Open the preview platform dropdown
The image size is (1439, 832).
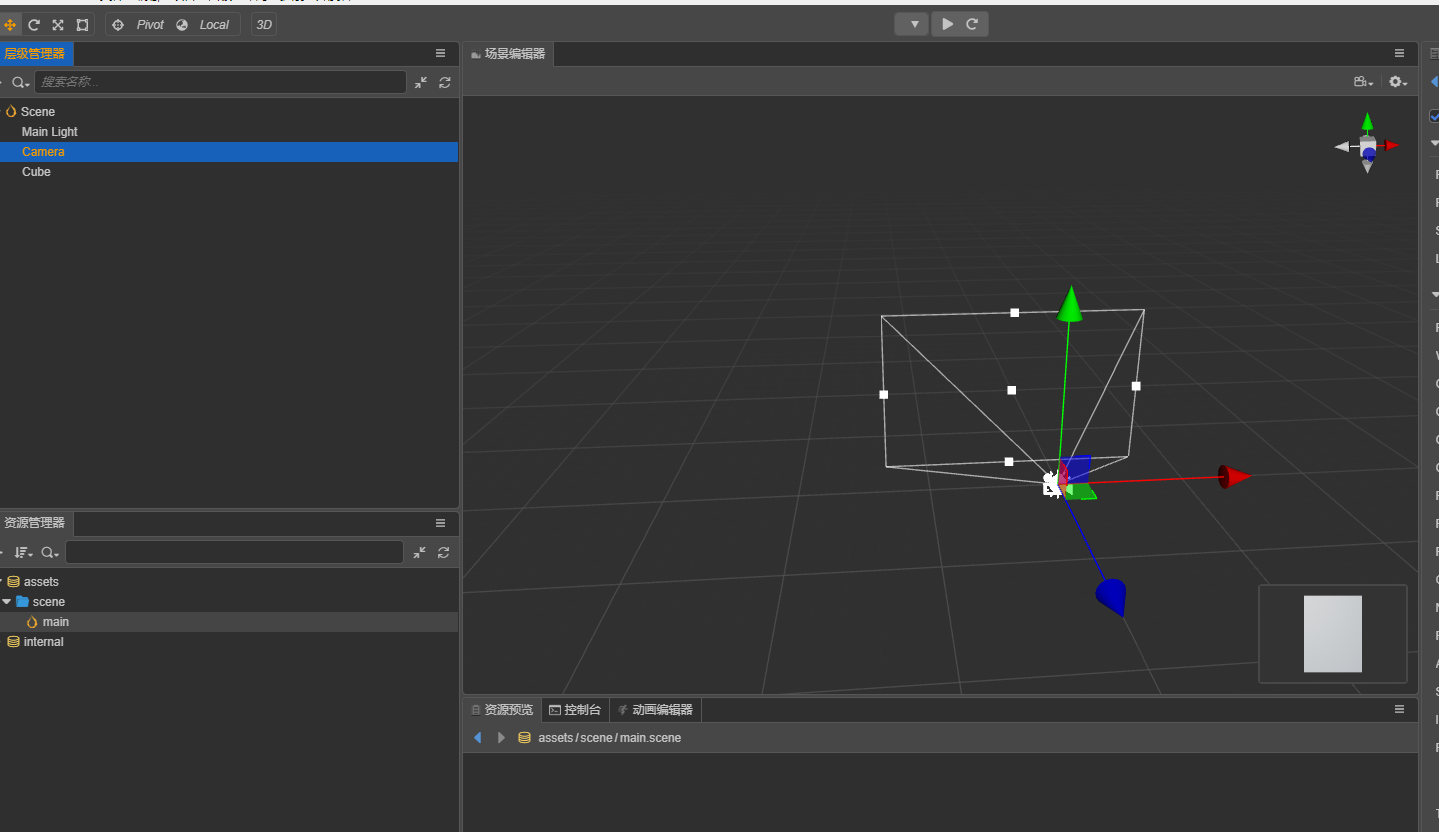[912, 24]
